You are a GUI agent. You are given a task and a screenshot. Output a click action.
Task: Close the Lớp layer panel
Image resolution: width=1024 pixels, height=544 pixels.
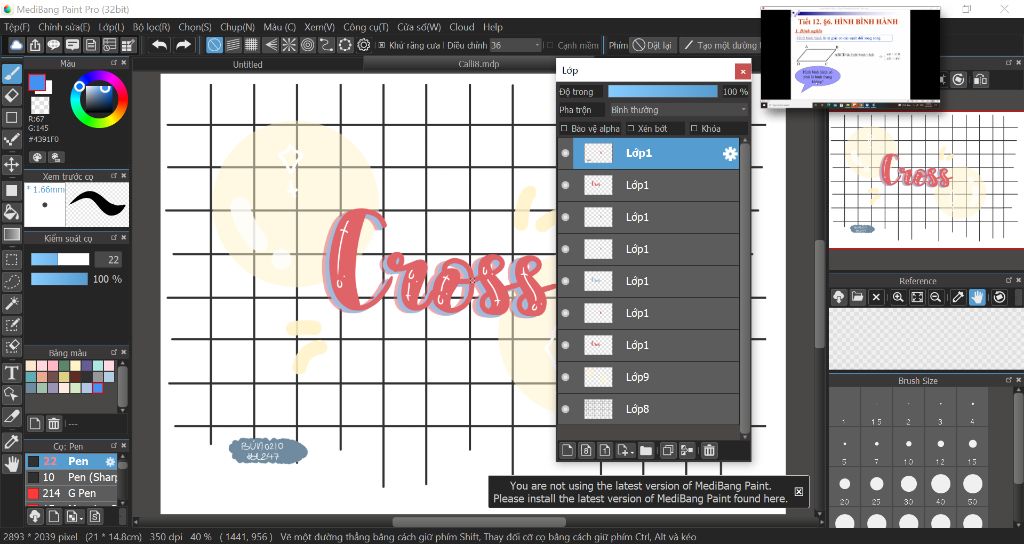pos(743,71)
